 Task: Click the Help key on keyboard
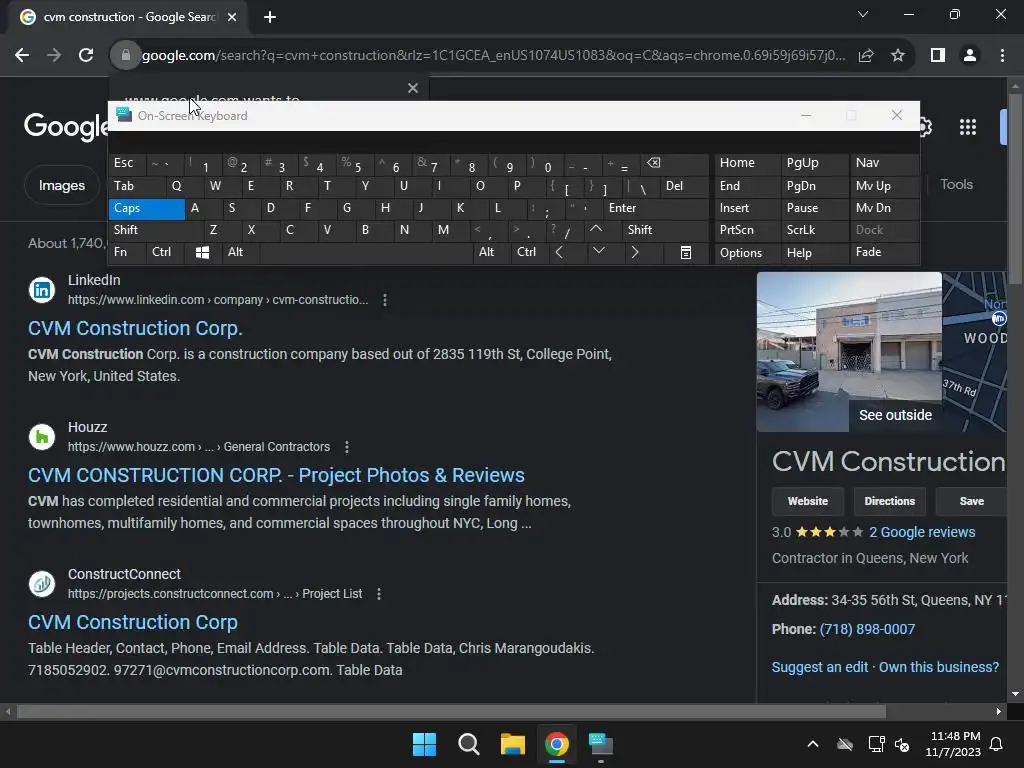point(814,253)
